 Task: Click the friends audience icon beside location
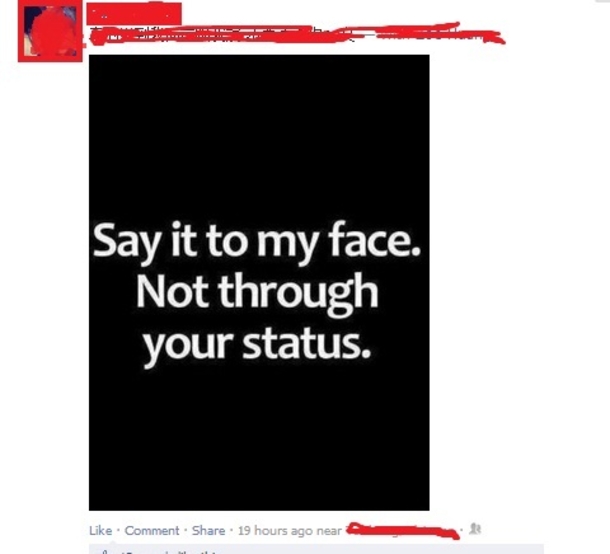click(475, 529)
